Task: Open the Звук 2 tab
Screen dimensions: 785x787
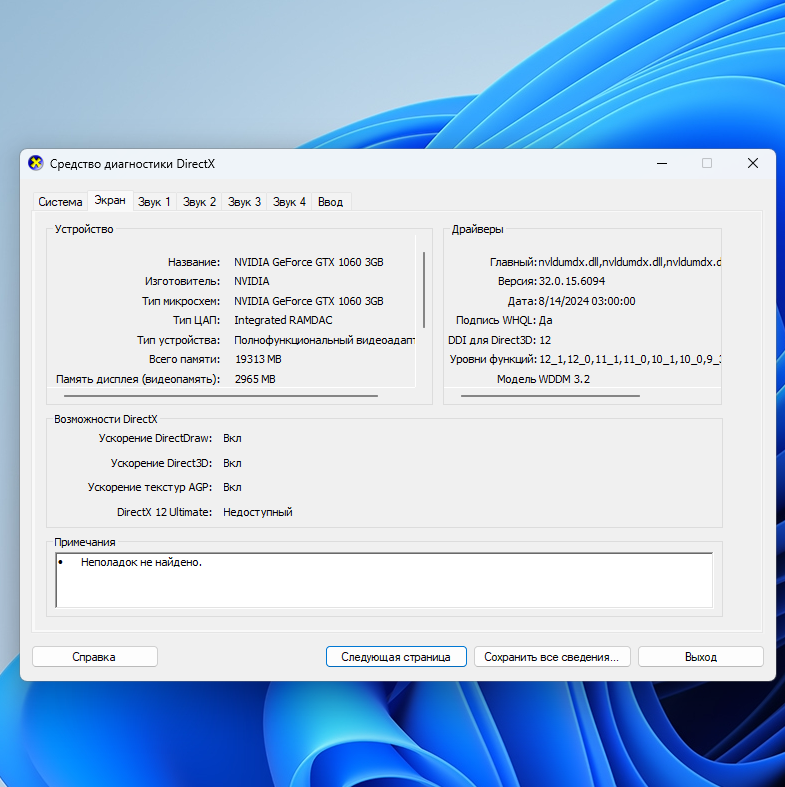Action: (x=199, y=202)
